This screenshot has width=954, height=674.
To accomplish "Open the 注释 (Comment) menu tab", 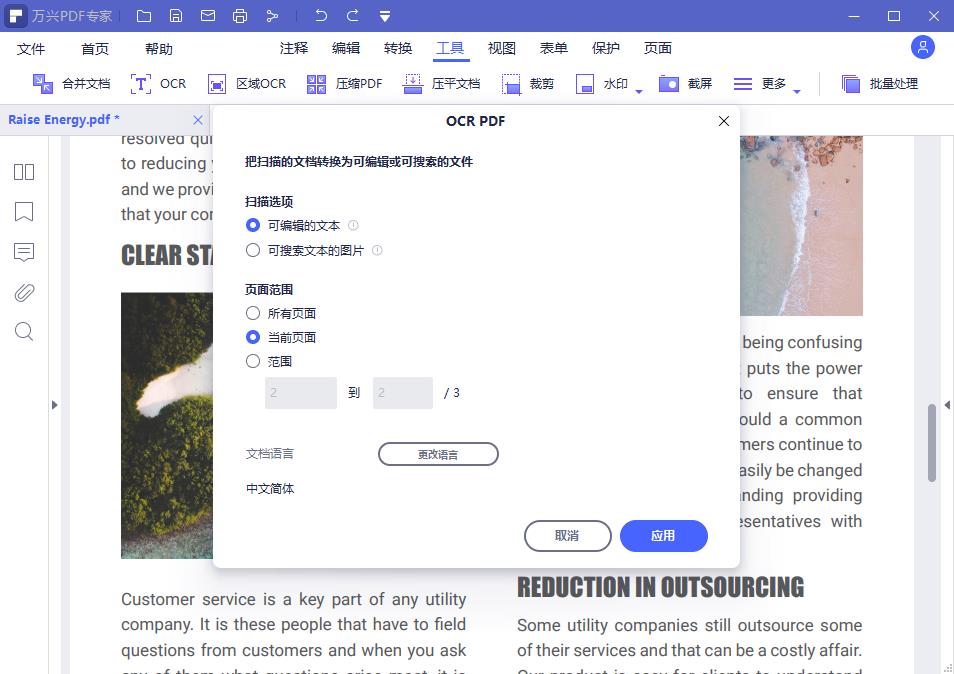I will tap(294, 48).
